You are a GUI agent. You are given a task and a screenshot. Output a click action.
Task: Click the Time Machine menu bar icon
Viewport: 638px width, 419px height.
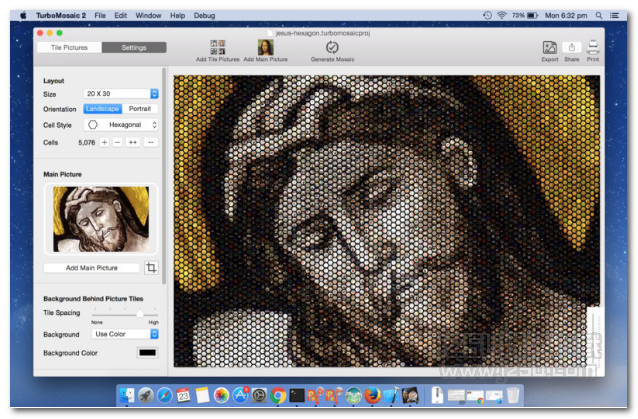487,15
